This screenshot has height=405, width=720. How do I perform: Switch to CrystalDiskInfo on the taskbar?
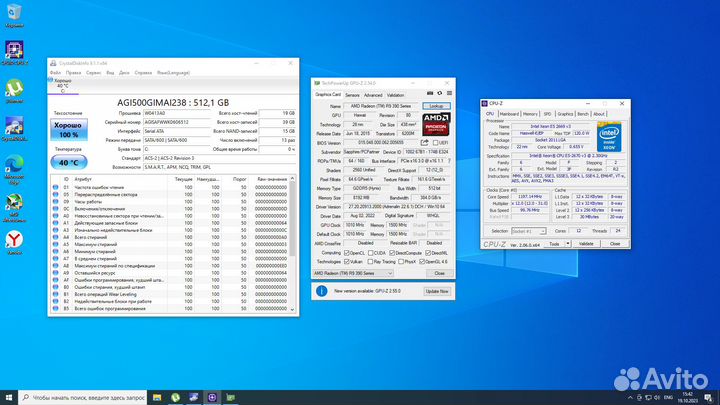[x=194, y=397]
